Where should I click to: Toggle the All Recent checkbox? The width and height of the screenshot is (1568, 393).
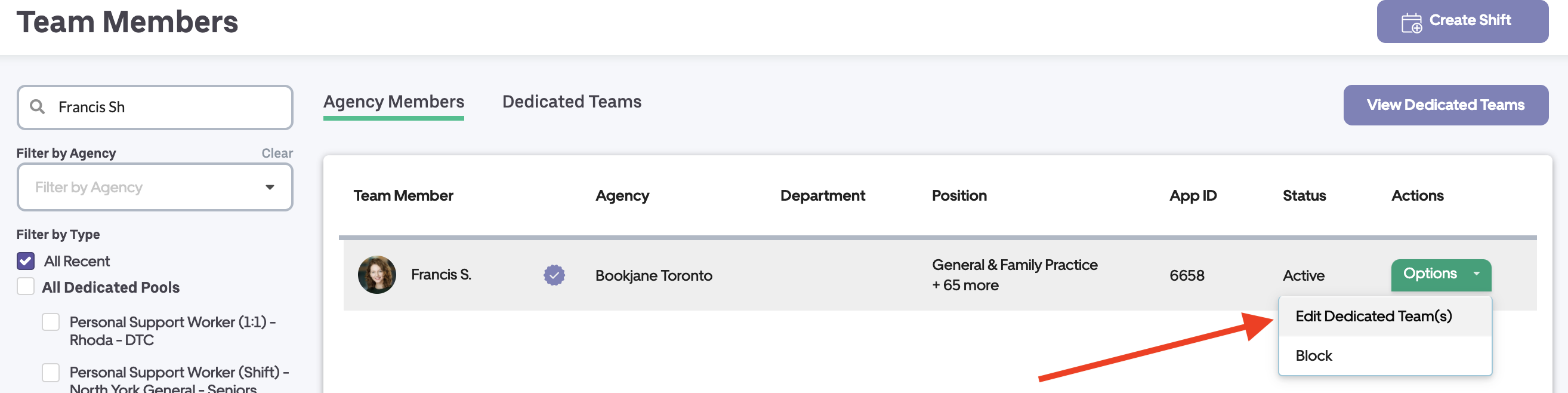[x=26, y=261]
